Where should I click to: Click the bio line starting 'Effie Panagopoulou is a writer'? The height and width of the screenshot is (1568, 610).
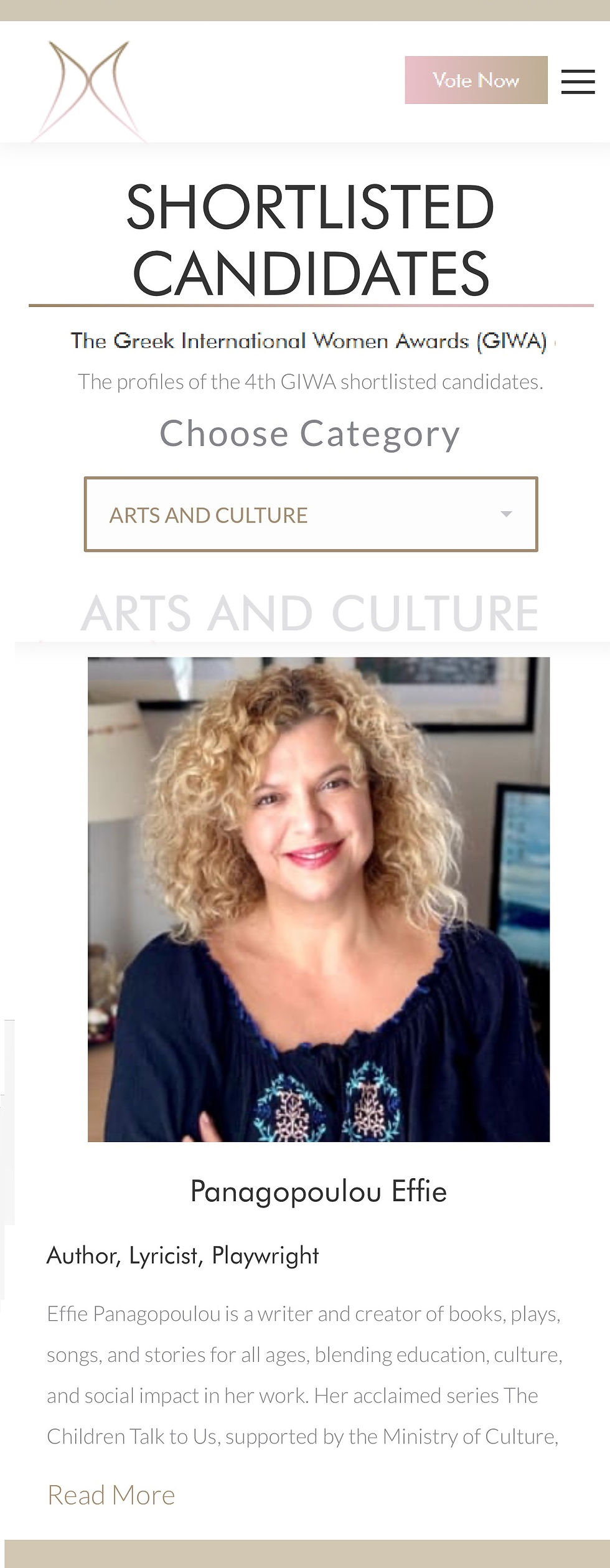coord(304,1315)
